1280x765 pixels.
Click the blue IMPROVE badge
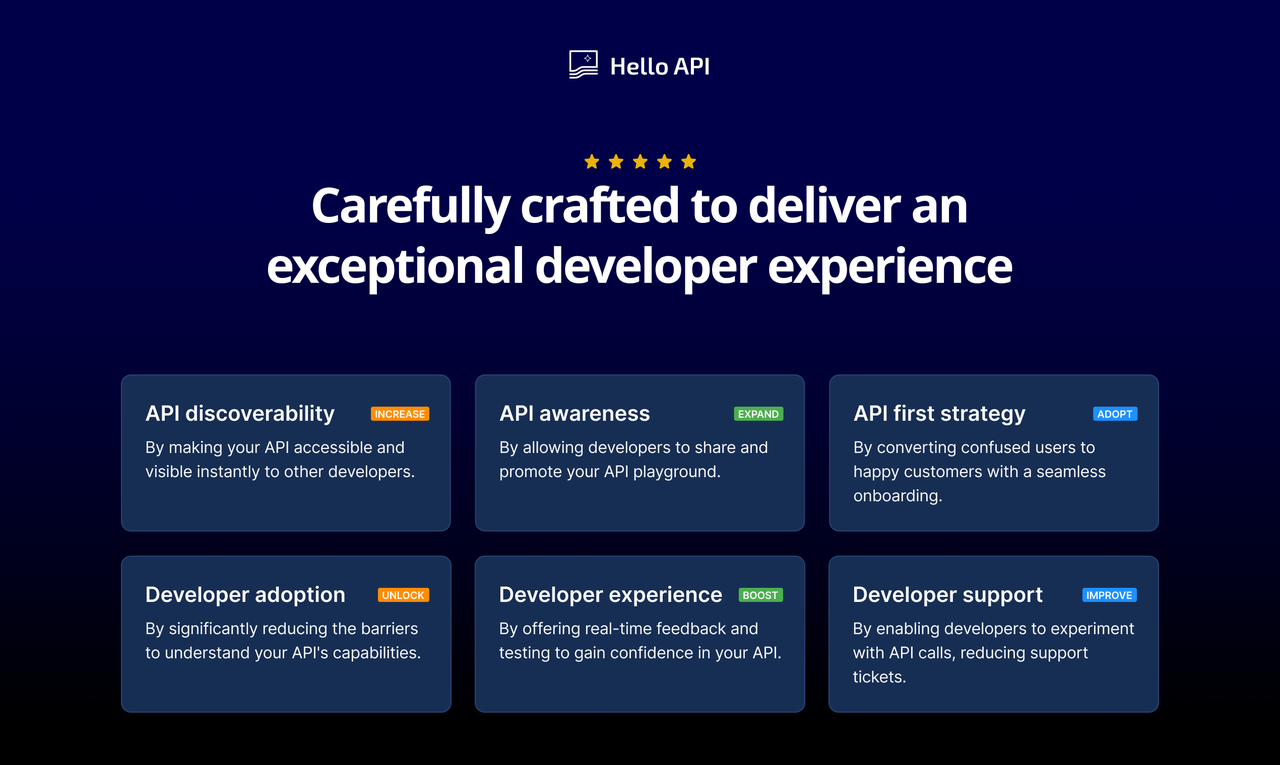click(1109, 594)
